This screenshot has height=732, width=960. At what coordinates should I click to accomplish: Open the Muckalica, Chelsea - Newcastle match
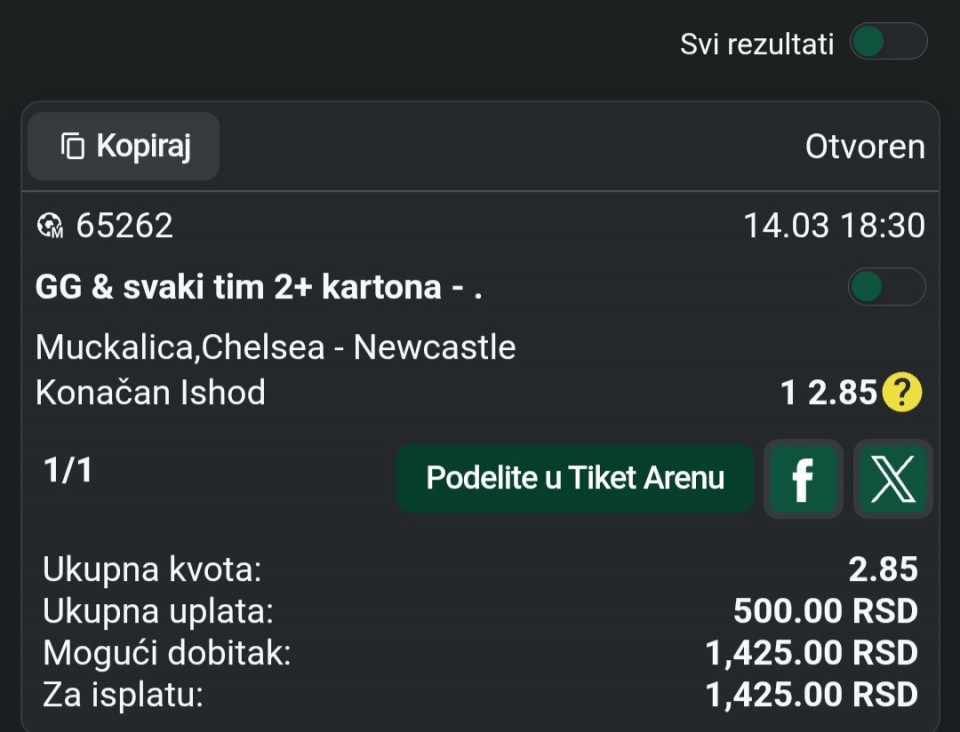click(x=275, y=347)
